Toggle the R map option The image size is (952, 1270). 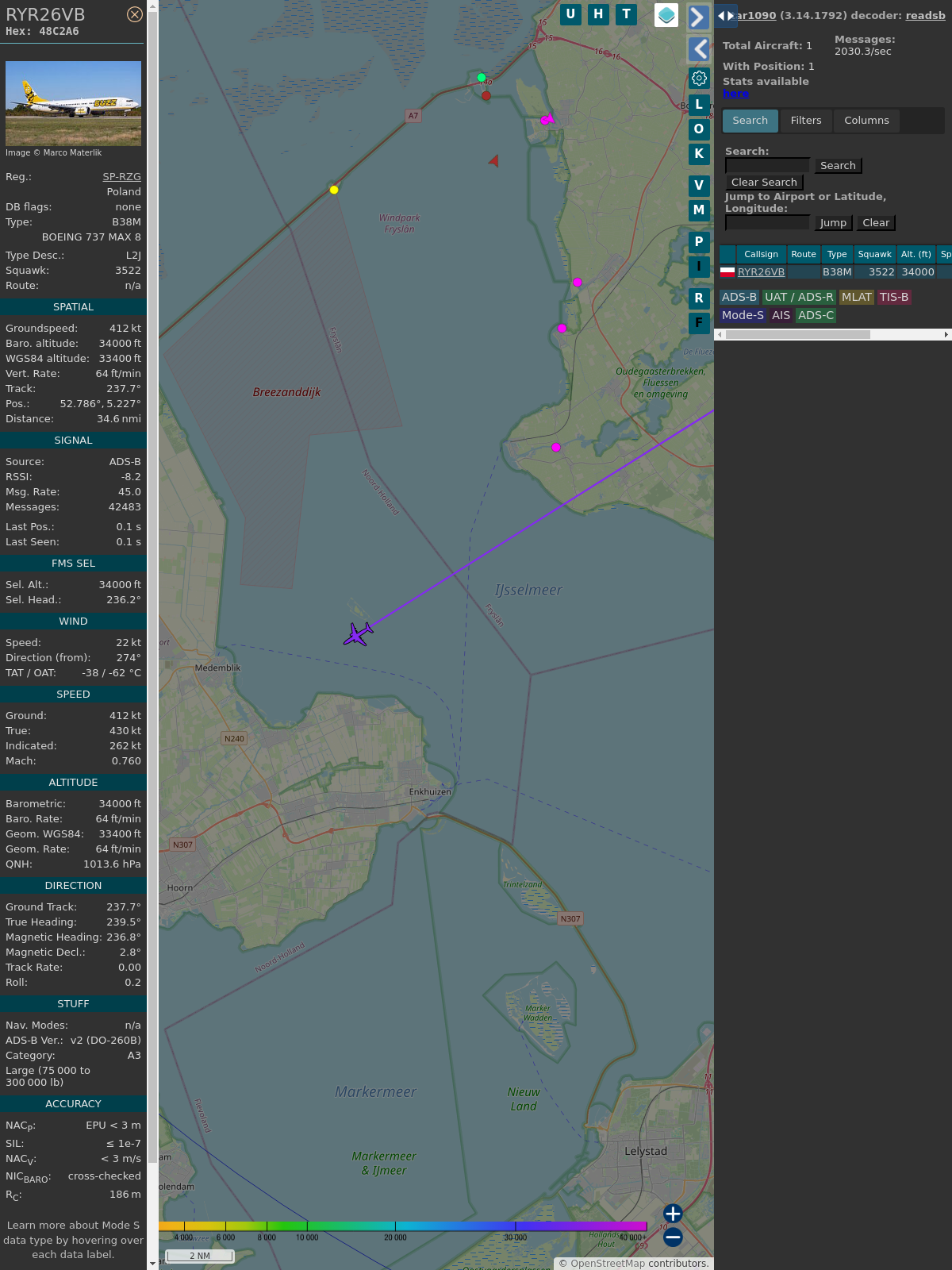point(699,298)
